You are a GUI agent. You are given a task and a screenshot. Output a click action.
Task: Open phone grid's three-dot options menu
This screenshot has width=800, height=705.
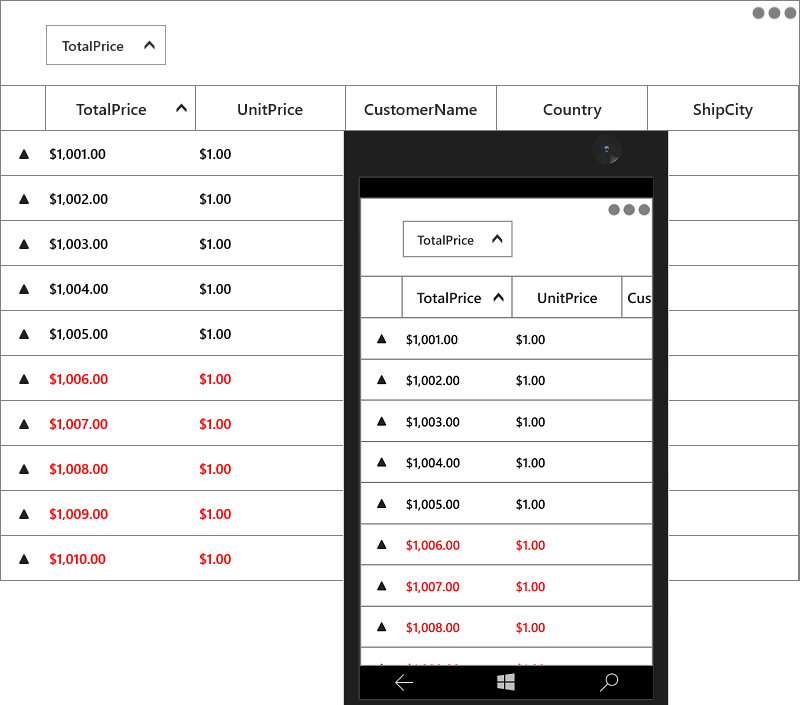coord(629,210)
